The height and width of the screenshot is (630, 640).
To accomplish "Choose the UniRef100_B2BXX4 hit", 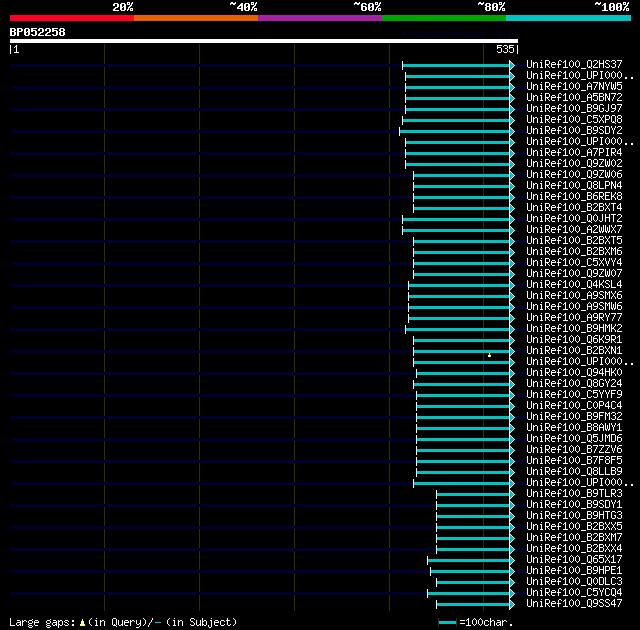I will click(574, 549).
